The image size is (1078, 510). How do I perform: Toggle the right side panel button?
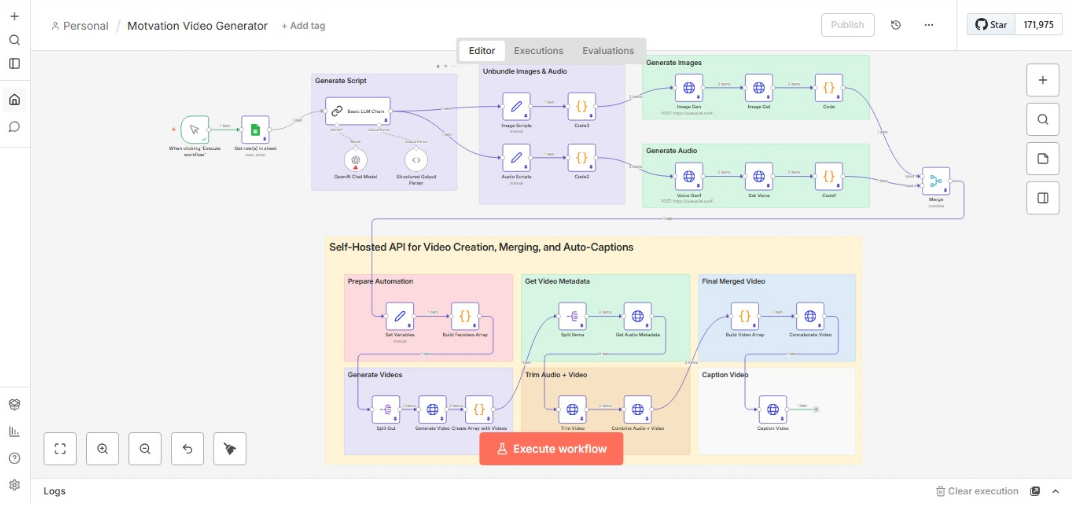pyautogui.click(x=1042, y=198)
